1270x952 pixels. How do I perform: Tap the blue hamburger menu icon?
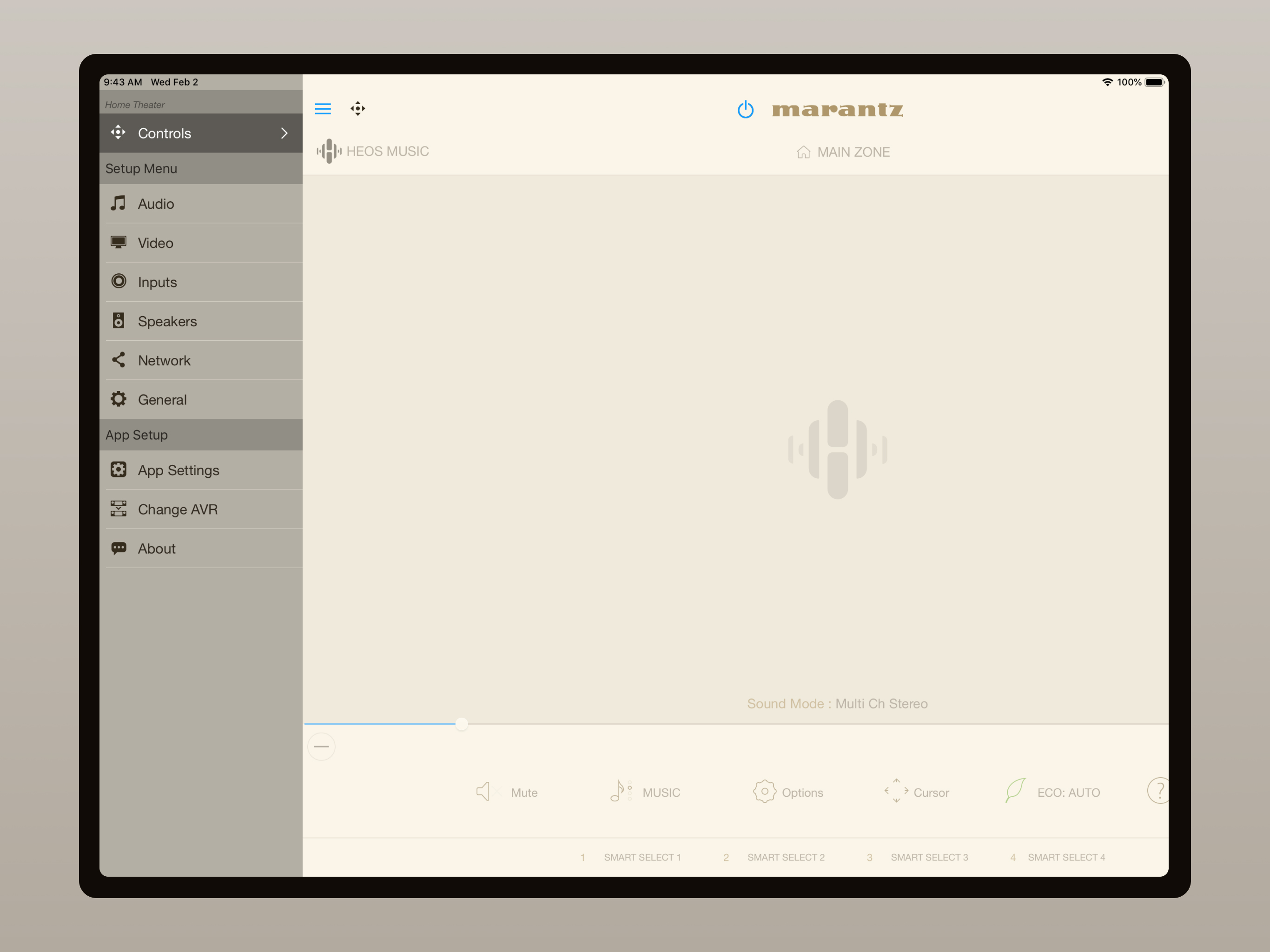click(323, 108)
